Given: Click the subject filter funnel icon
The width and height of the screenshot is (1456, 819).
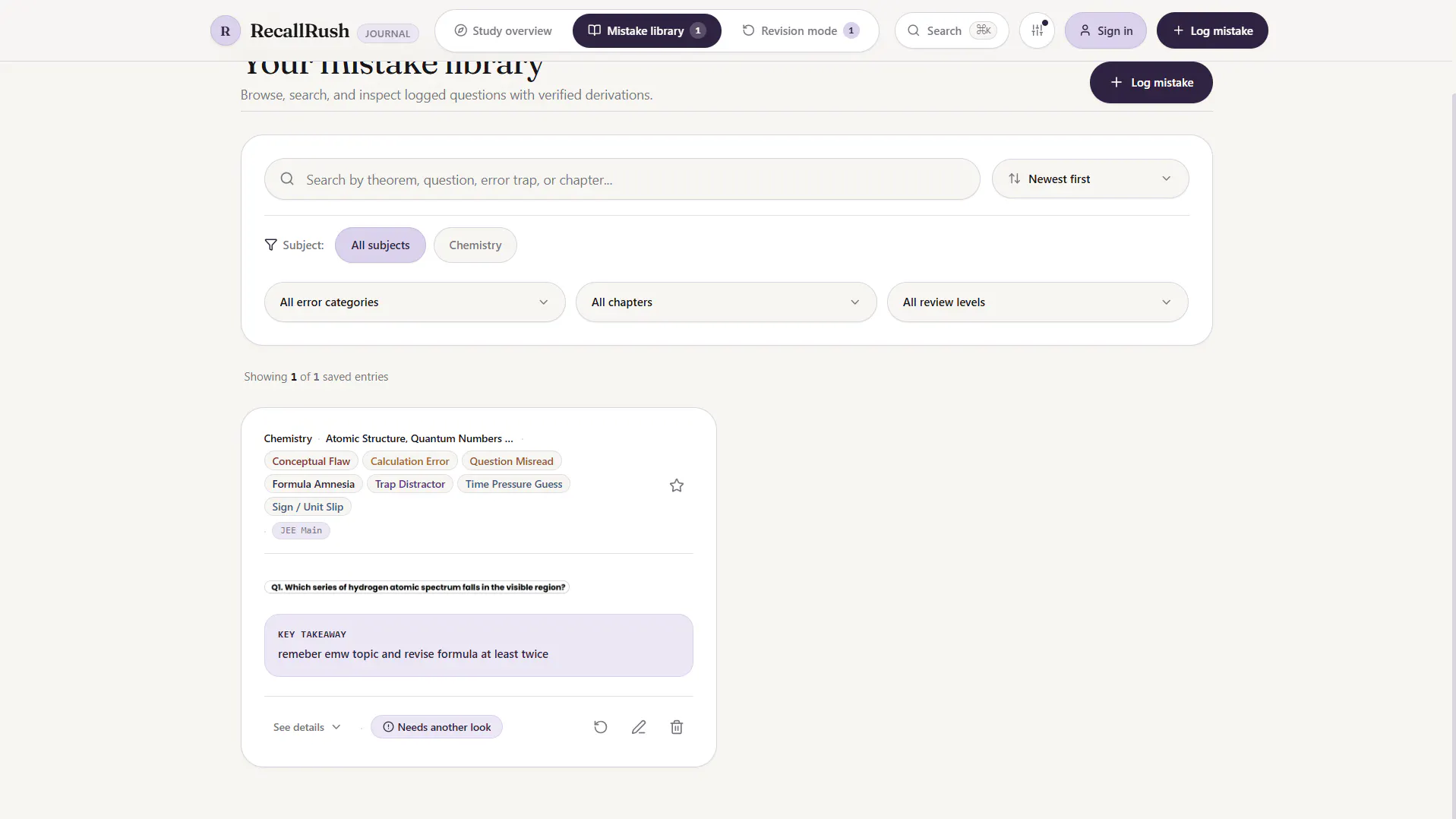Looking at the screenshot, I should click(x=270, y=245).
